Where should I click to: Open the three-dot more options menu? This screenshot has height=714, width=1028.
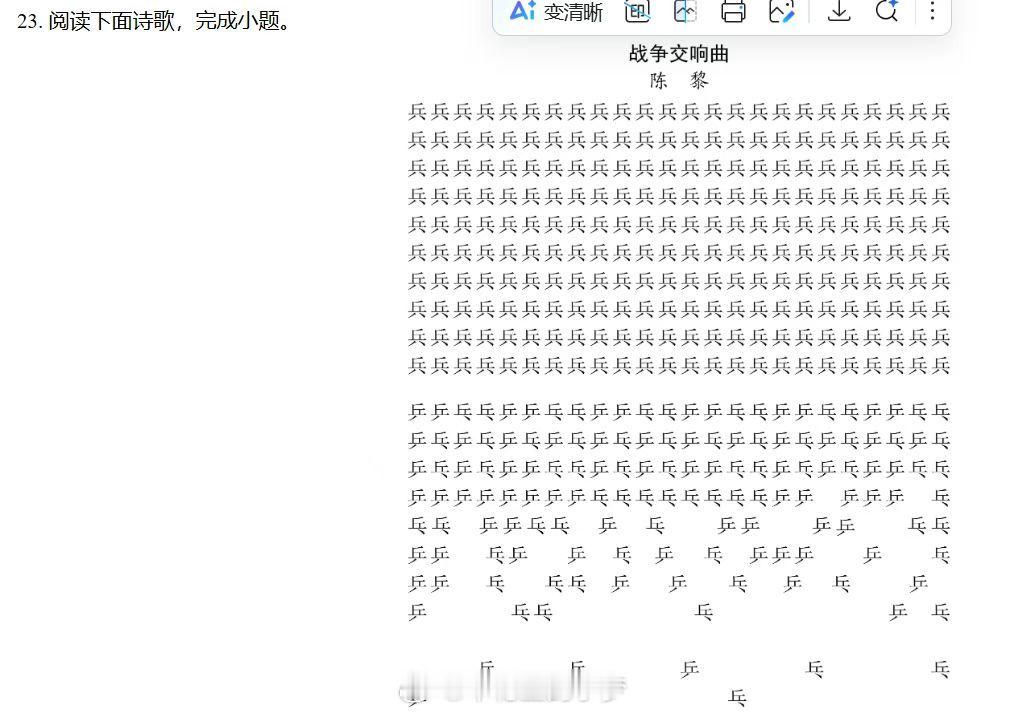pos(932,12)
